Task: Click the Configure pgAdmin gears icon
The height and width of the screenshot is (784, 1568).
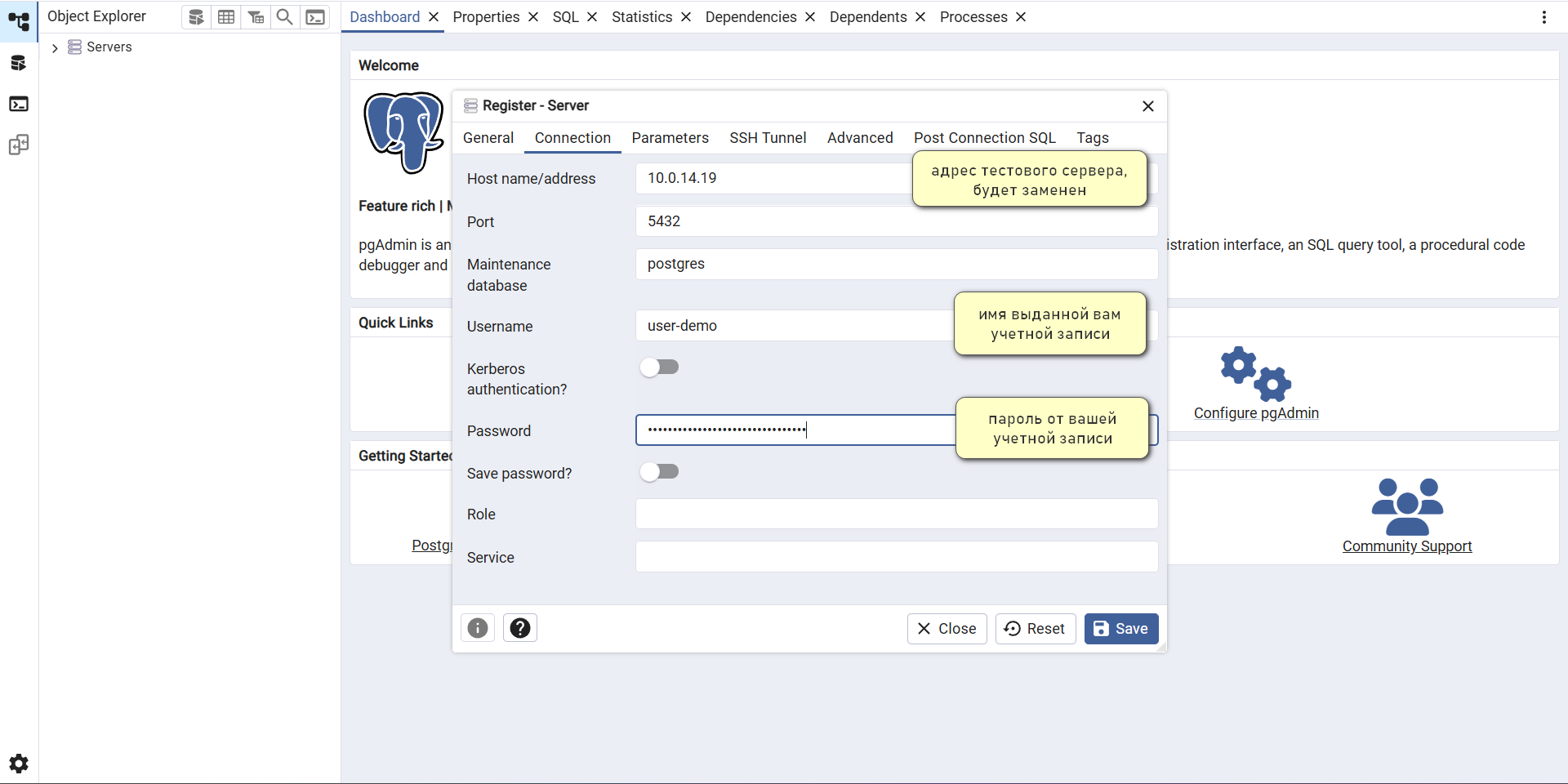Action: pyautogui.click(x=1256, y=374)
